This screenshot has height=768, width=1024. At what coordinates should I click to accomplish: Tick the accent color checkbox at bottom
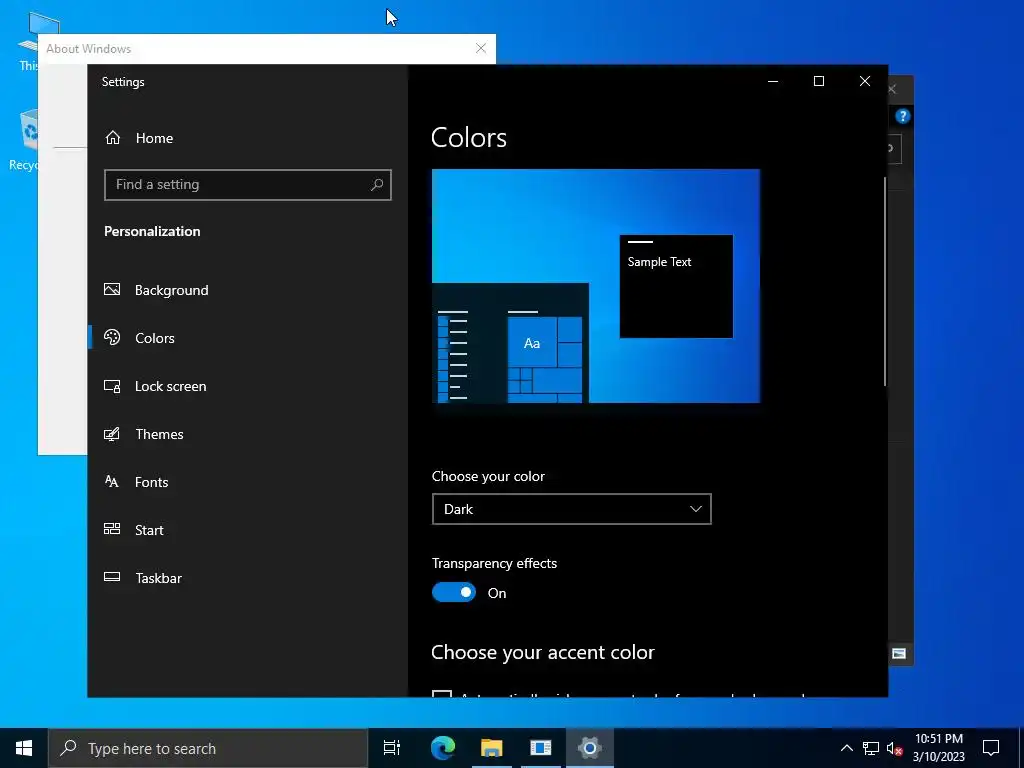pos(442,694)
